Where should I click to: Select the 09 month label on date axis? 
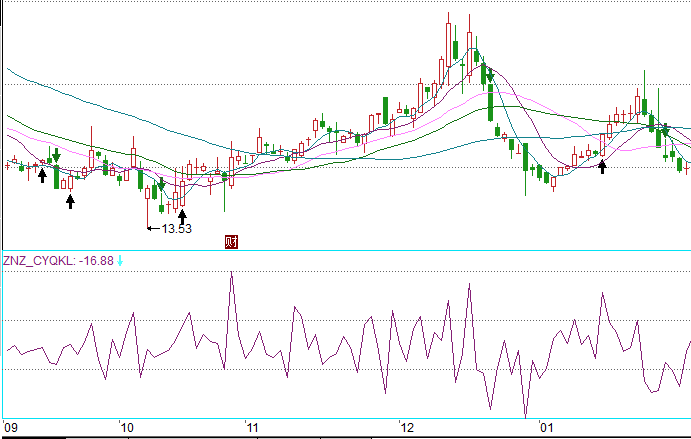point(11,428)
